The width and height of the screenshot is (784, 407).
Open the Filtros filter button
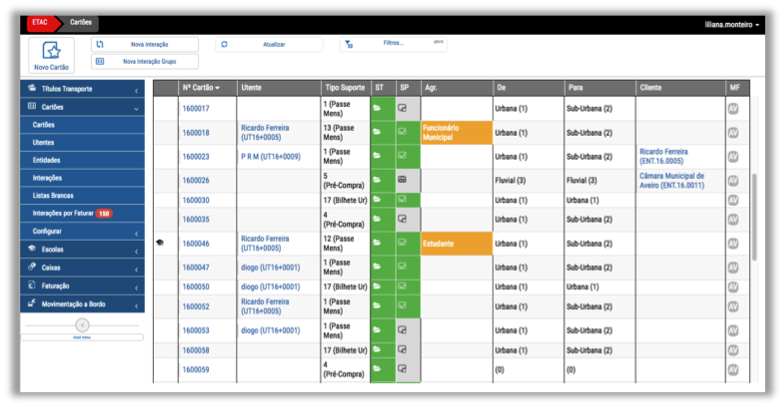392,44
